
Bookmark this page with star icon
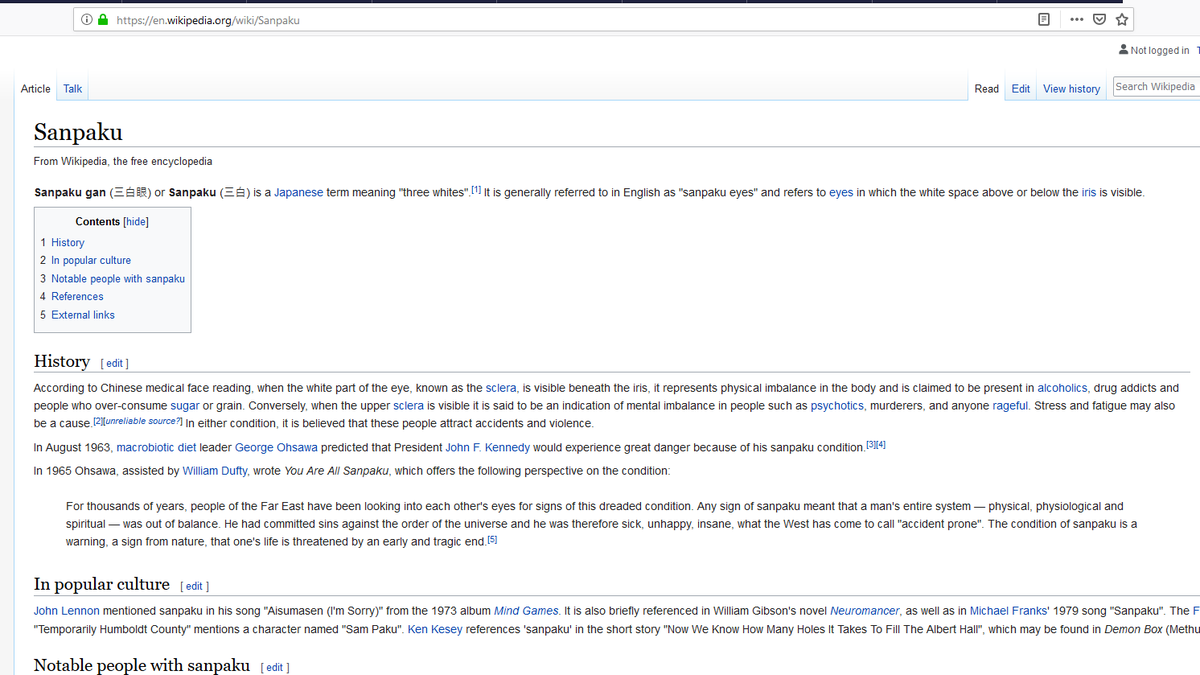point(1122,20)
